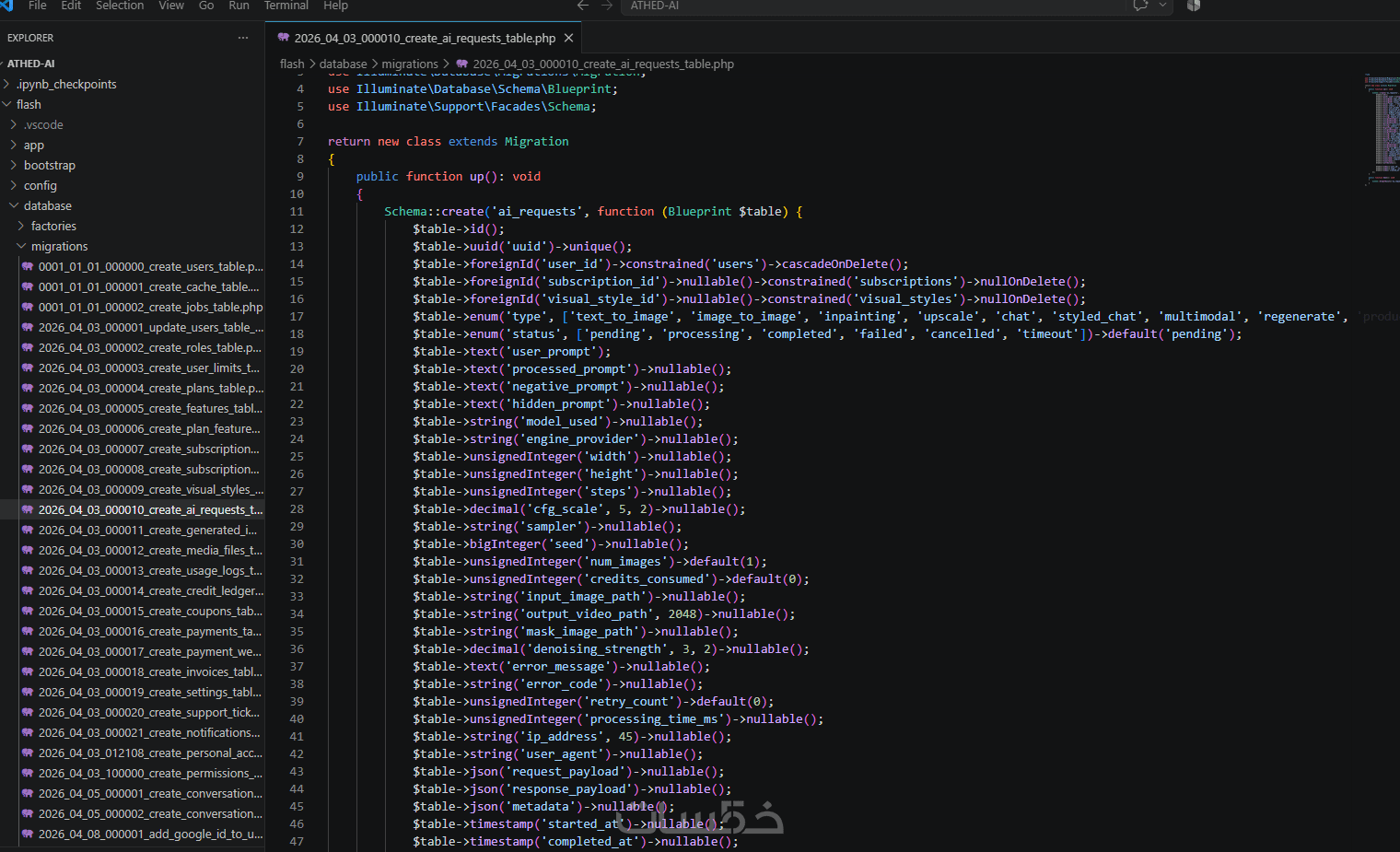Click PHP icon of 000011_create_generated_i
Screen dimensions: 1400x852
pos(28,530)
